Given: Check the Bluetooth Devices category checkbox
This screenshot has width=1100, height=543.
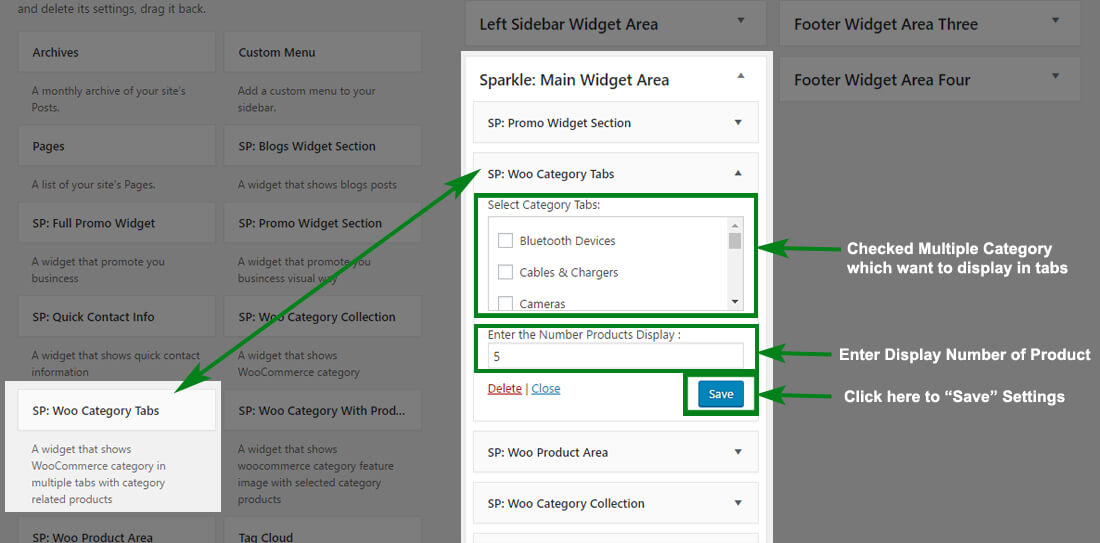Looking at the screenshot, I should tap(505, 241).
